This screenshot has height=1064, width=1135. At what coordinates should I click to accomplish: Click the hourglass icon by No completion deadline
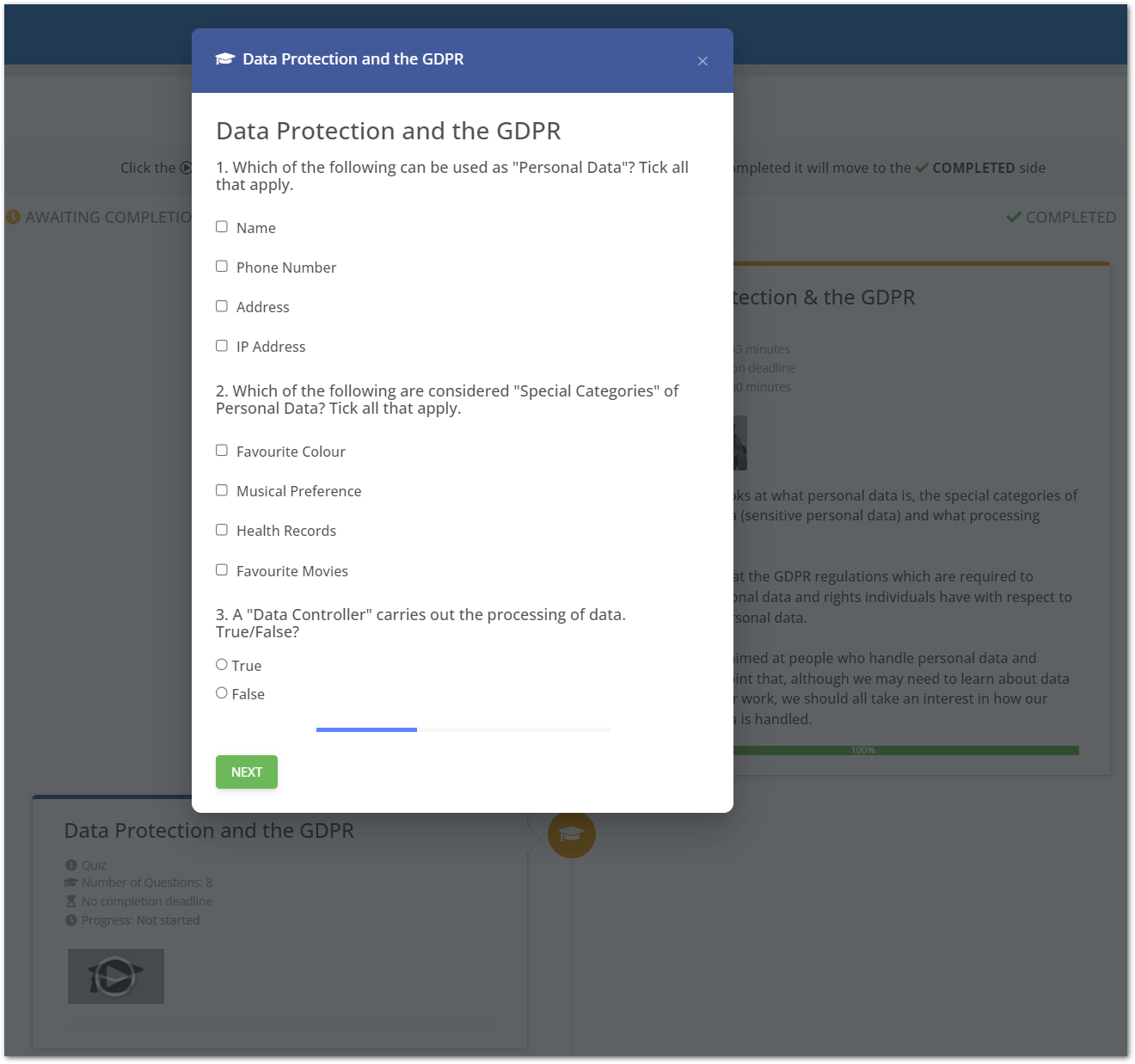(x=71, y=901)
